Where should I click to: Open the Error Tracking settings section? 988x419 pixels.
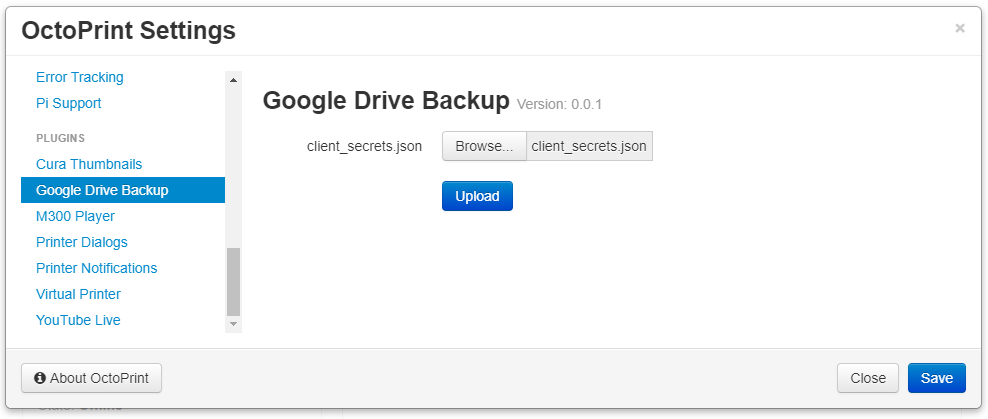80,77
